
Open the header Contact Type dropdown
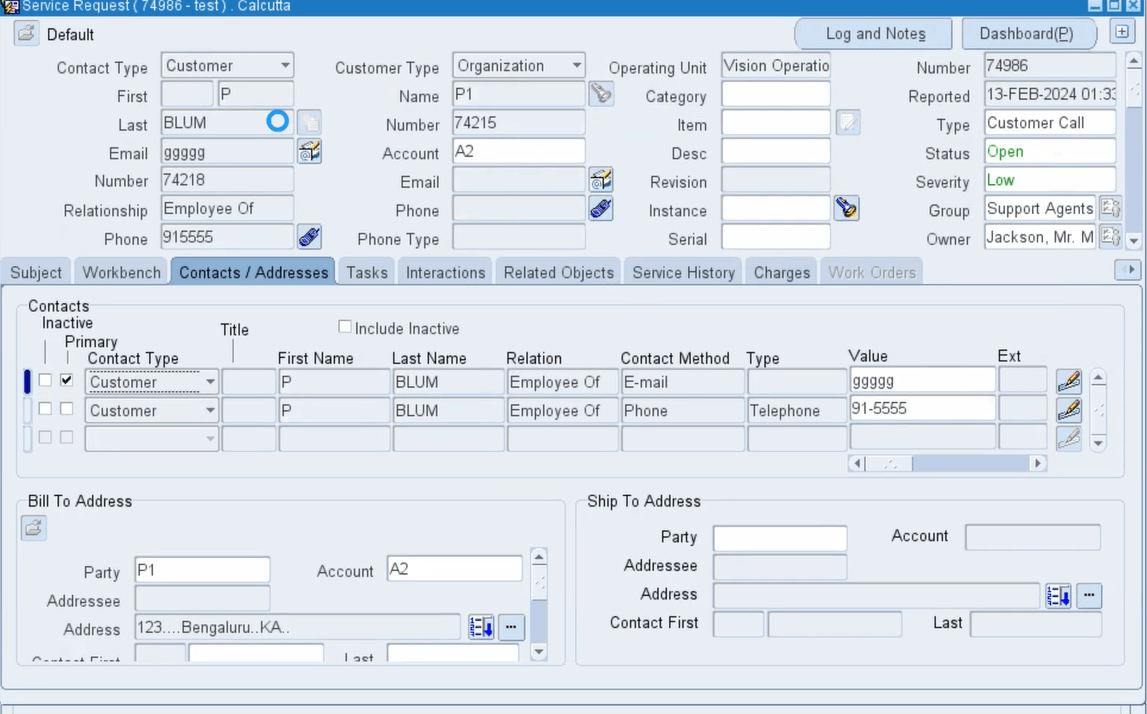285,65
